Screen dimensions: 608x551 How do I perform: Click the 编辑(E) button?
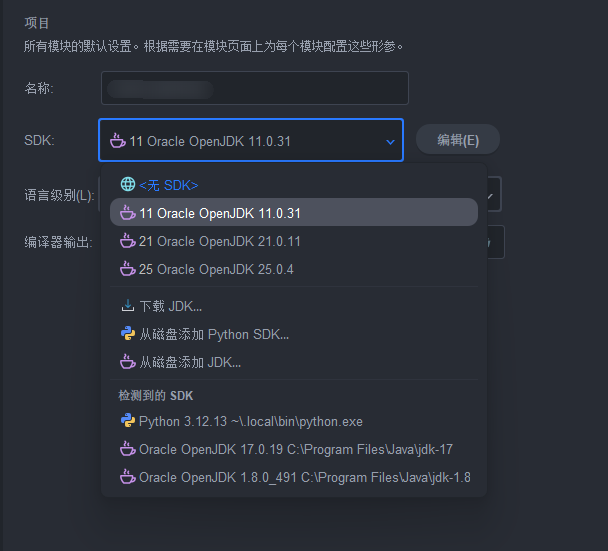pos(458,140)
